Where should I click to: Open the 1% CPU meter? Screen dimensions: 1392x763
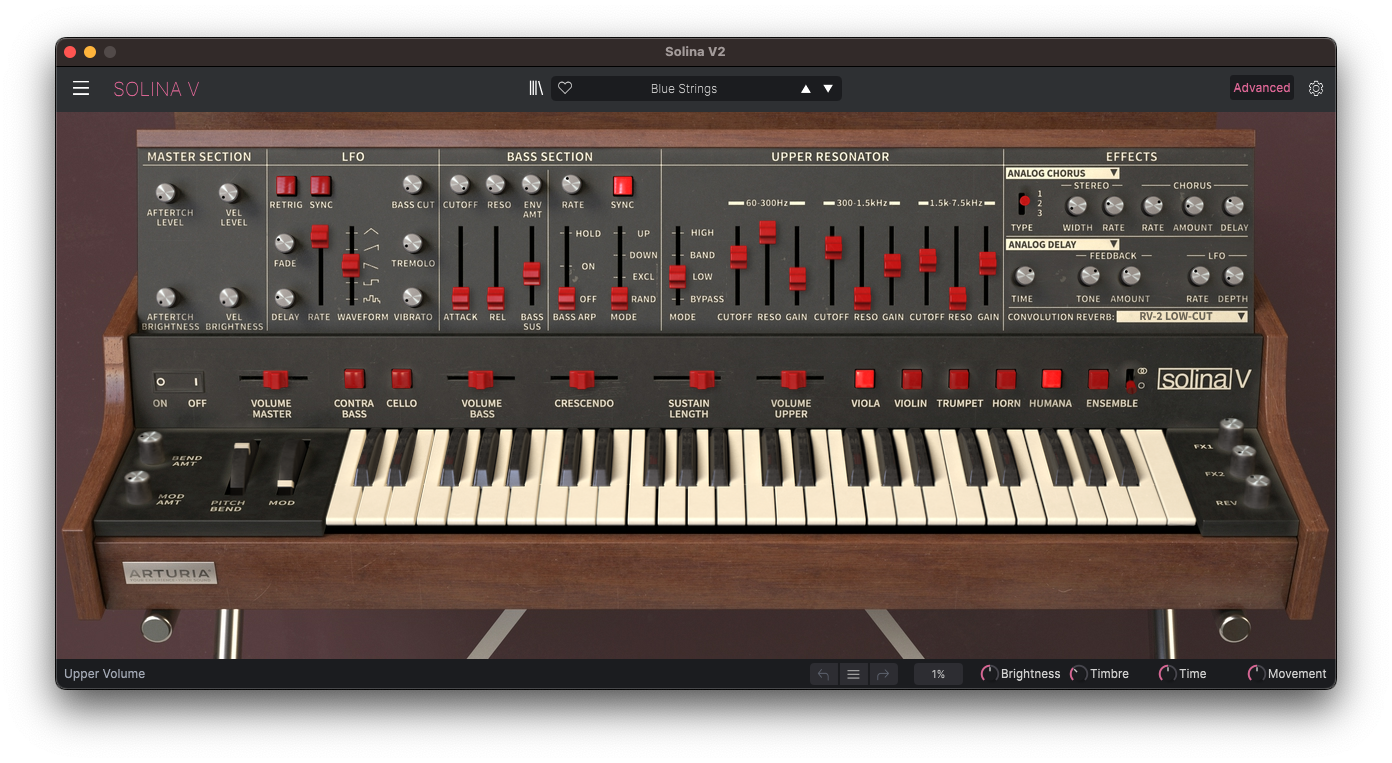click(938, 674)
